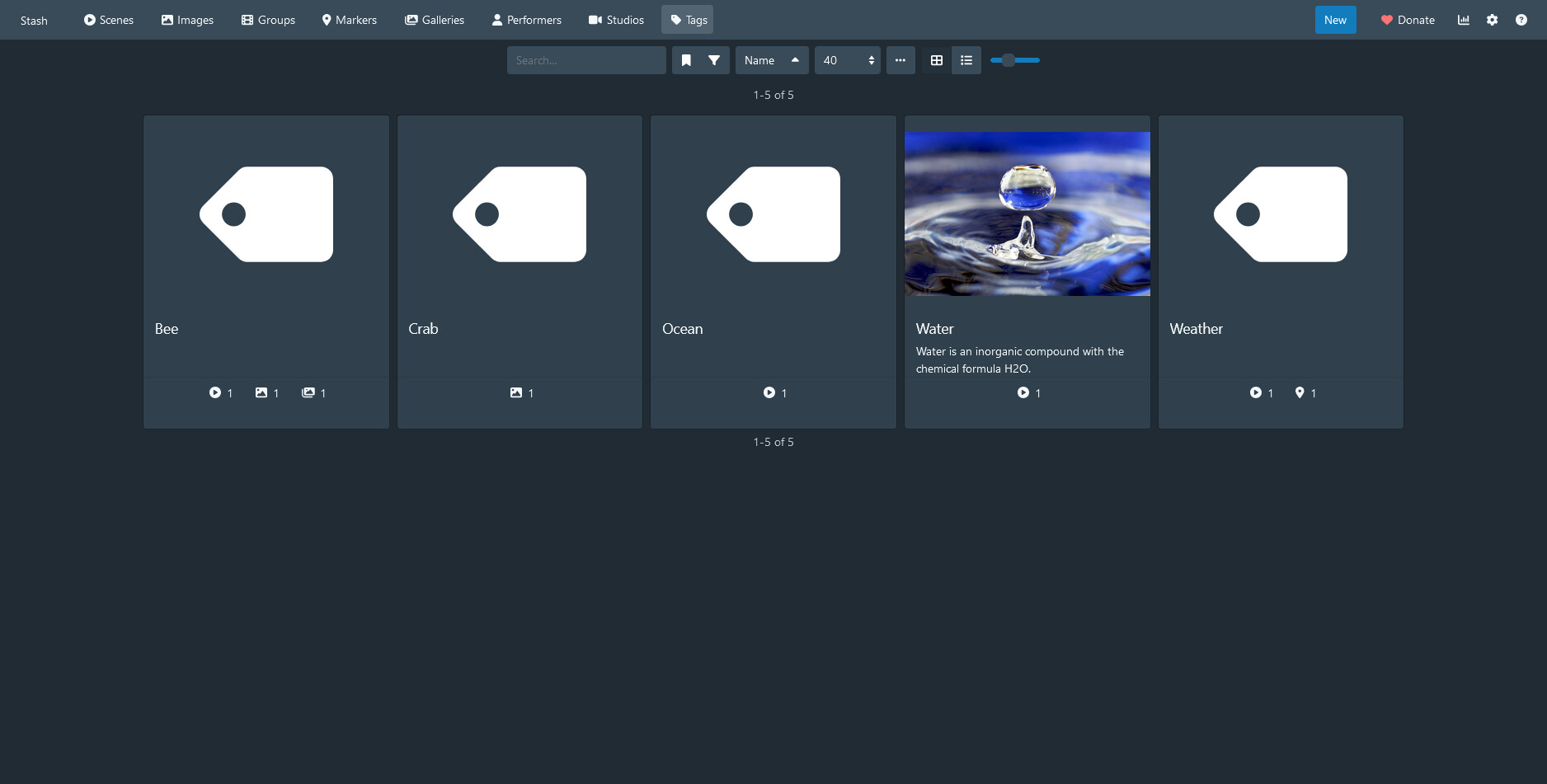Switch to the Groups page

tap(268, 20)
